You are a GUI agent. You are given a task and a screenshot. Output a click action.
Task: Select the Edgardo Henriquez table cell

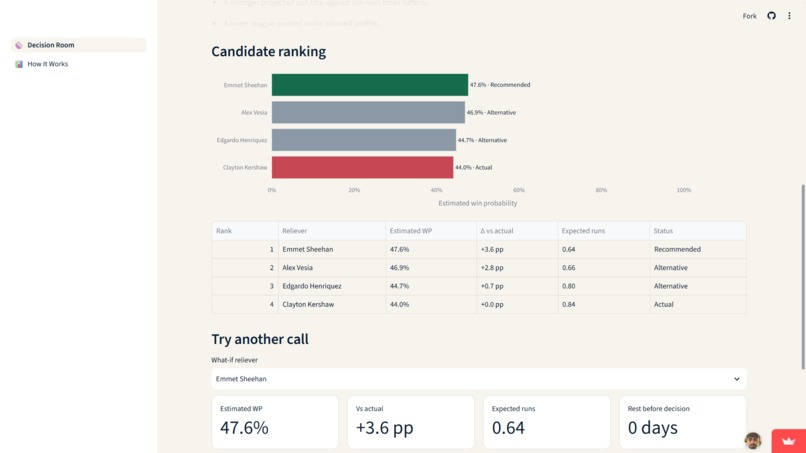pyautogui.click(x=332, y=286)
